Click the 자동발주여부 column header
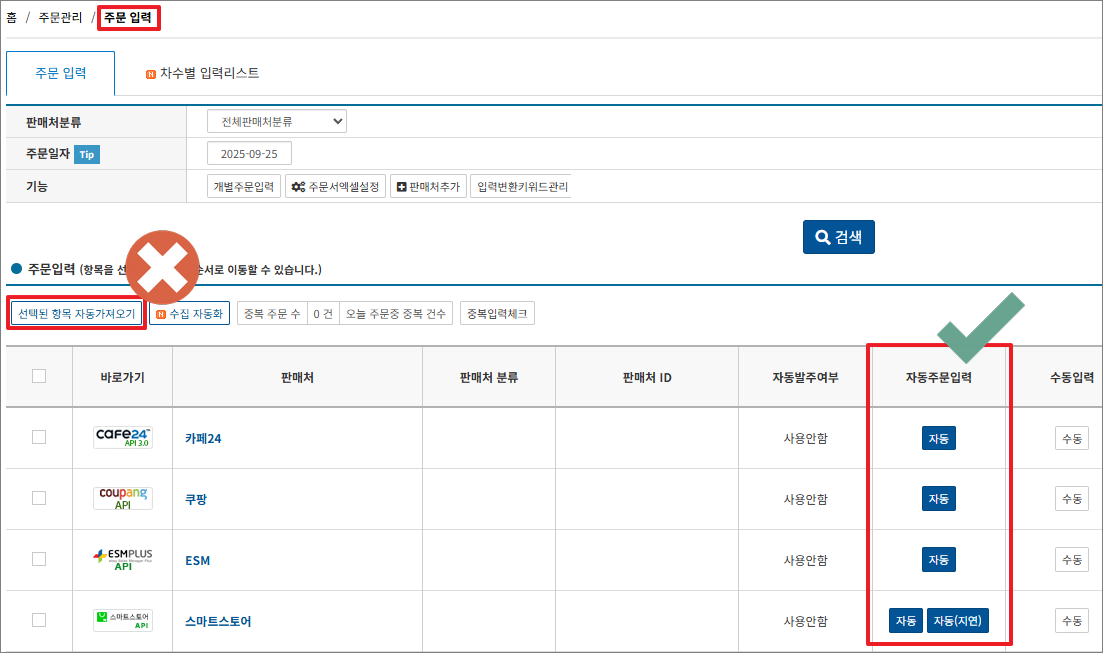This screenshot has height=653, width=1103. 805,377
